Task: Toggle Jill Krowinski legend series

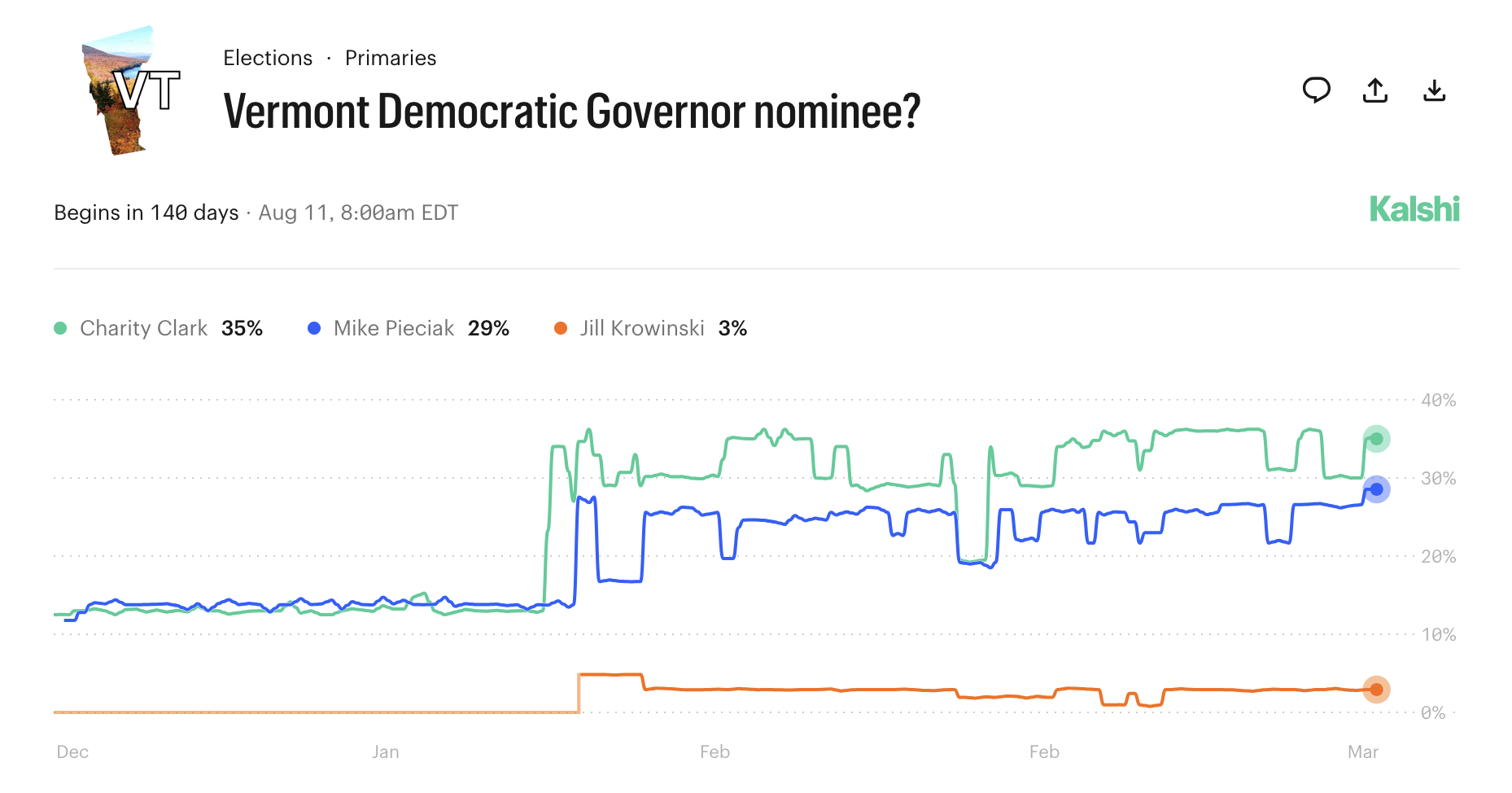Action: click(x=642, y=328)
